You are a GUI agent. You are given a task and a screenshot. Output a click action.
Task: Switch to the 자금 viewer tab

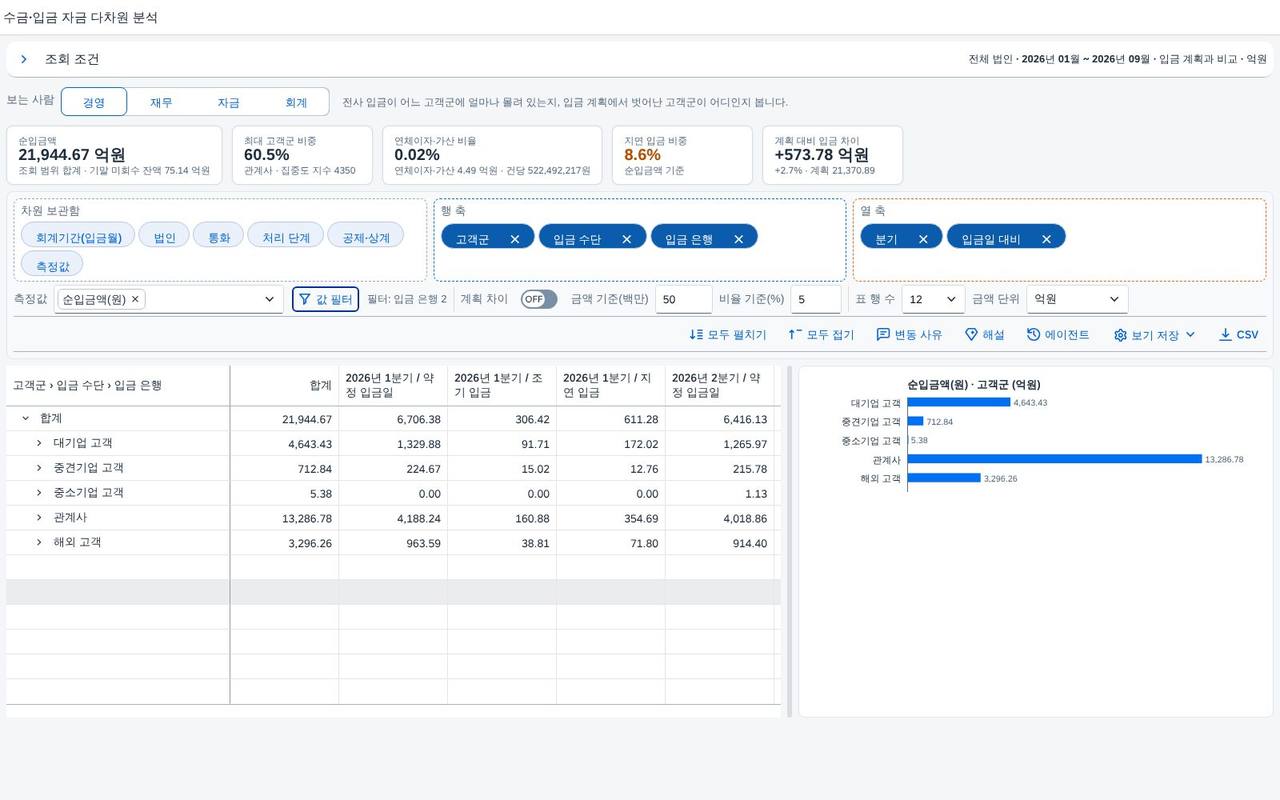(228, 102)
